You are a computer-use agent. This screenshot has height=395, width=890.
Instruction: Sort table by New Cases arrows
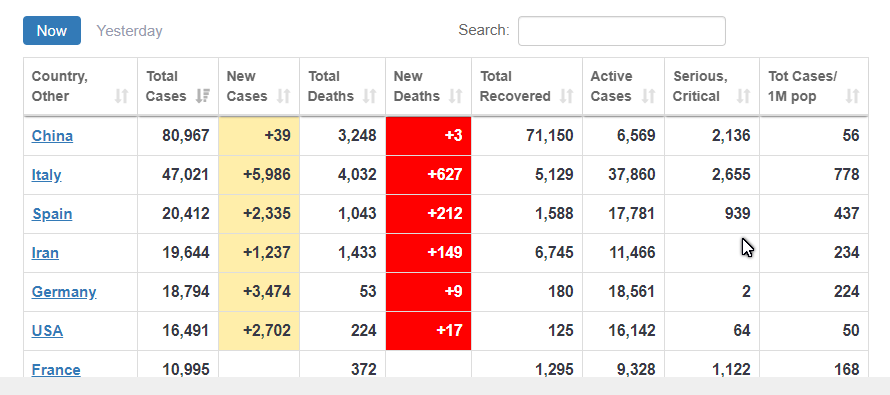[x=284, y=96]
